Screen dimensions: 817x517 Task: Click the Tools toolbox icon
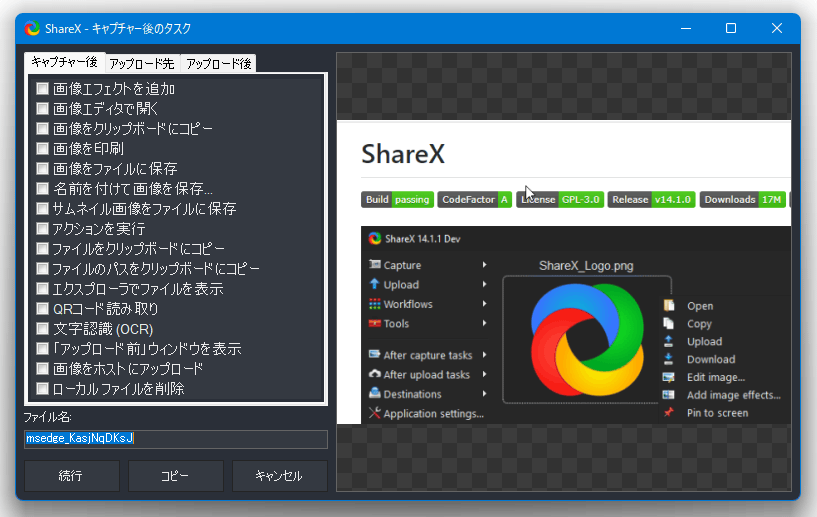click(375, 323)
